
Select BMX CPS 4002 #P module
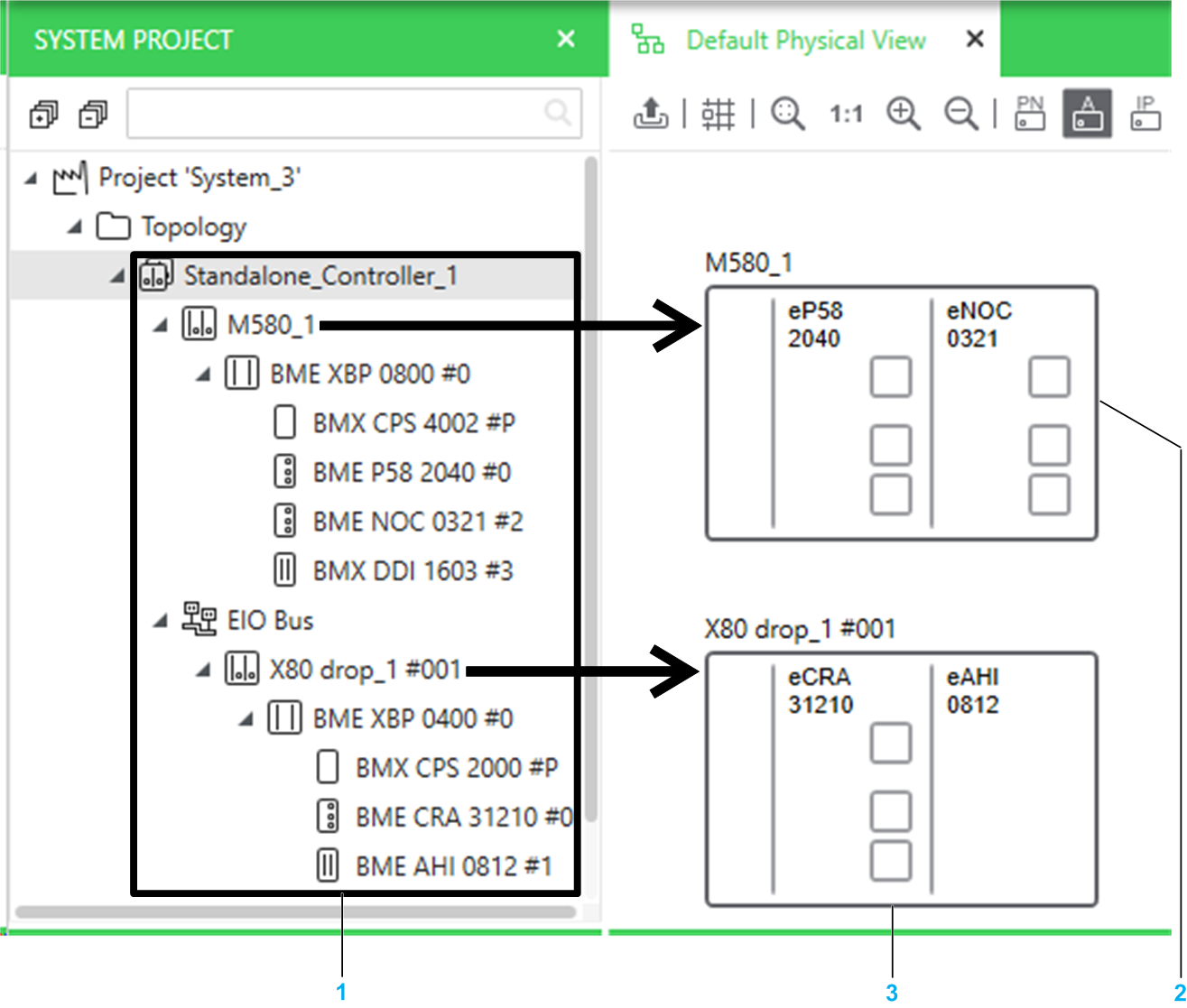click(414, 423)
